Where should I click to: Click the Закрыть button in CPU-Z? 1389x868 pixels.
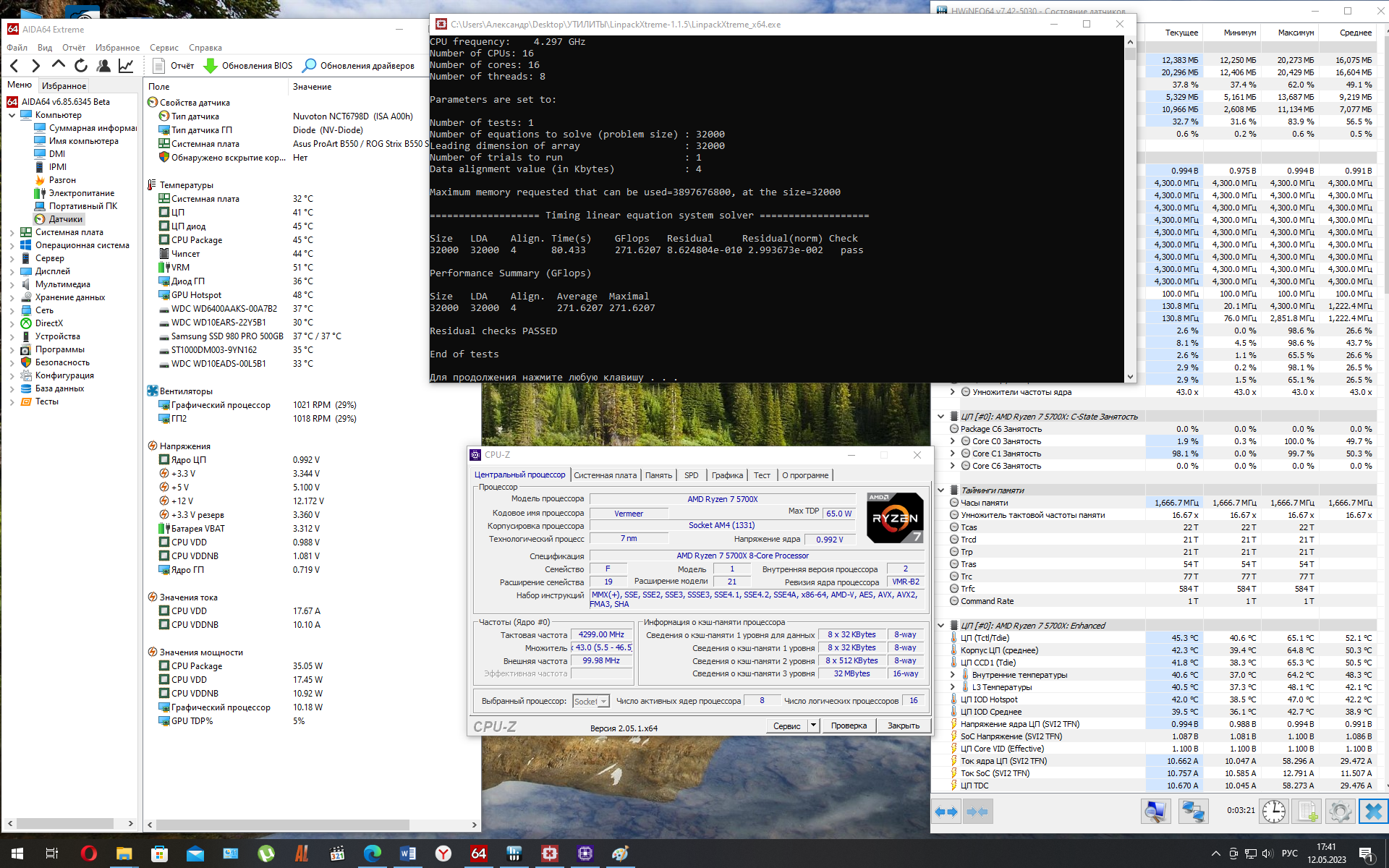click(x=903, y=726)
